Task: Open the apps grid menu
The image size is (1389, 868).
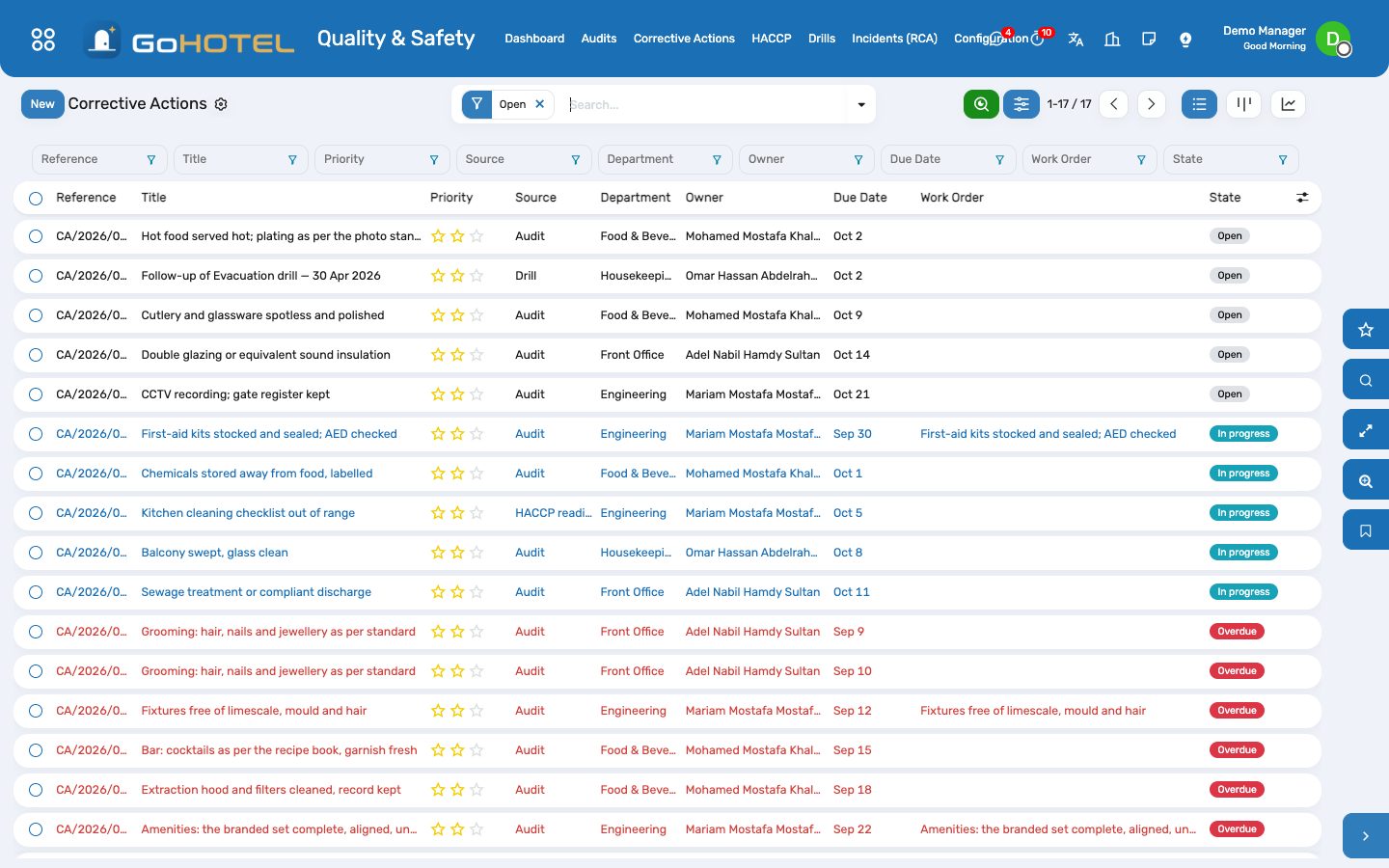Action: tap(43, 39)
